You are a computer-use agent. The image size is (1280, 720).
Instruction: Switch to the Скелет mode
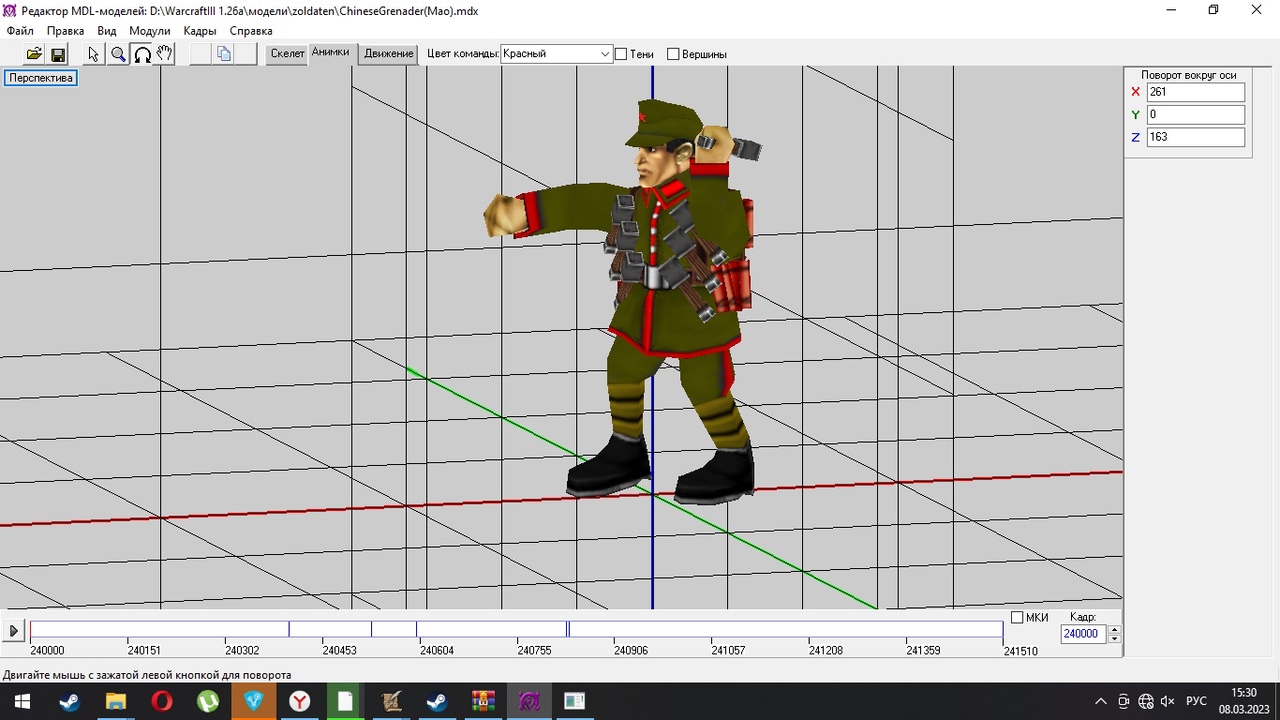pyautogui.click(x=287, y=54)
